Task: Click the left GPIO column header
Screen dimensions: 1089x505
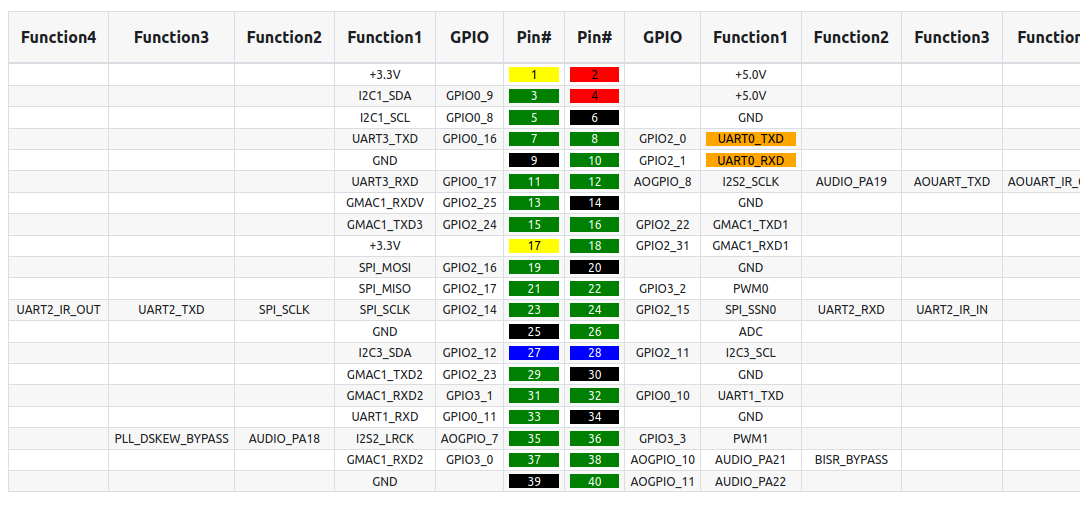Action: pyautogui.click(x=469, y=38)
